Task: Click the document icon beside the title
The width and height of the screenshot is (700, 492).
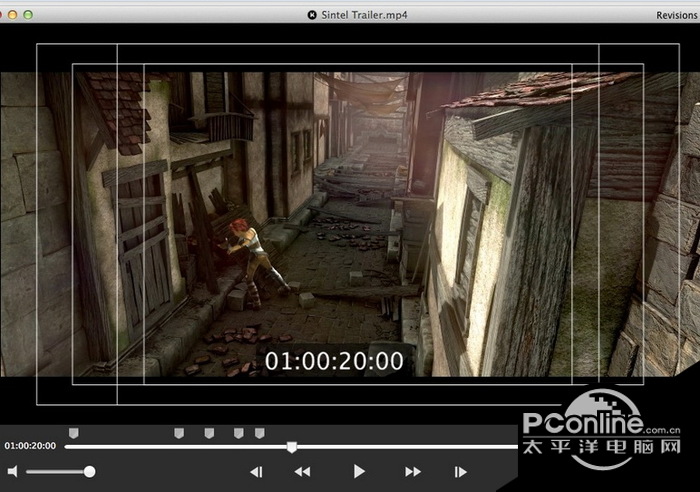Action: [312, 15]
